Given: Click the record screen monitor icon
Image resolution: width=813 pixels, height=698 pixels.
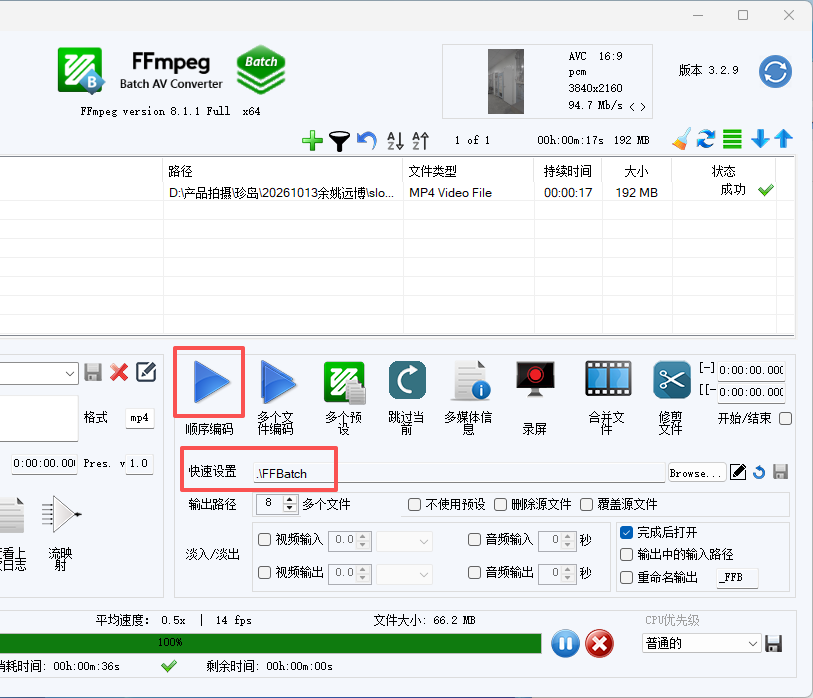Looking at the screenshot, I should tap(535, 379).
